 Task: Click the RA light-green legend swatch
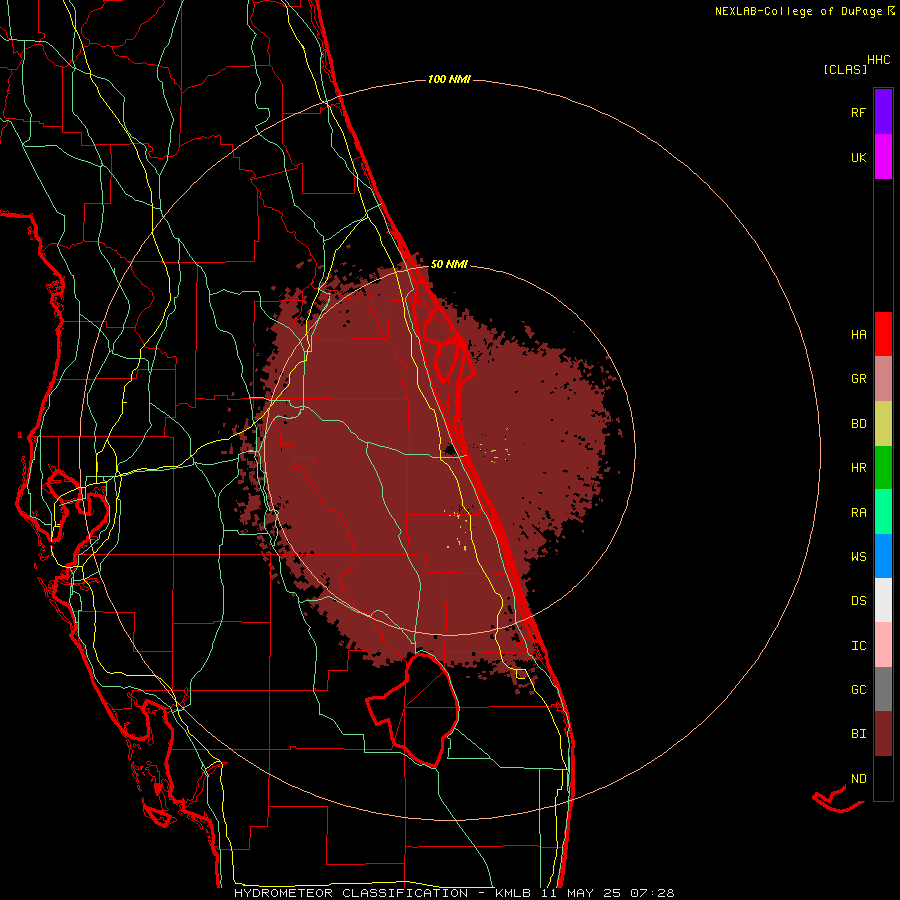point(883,512)
